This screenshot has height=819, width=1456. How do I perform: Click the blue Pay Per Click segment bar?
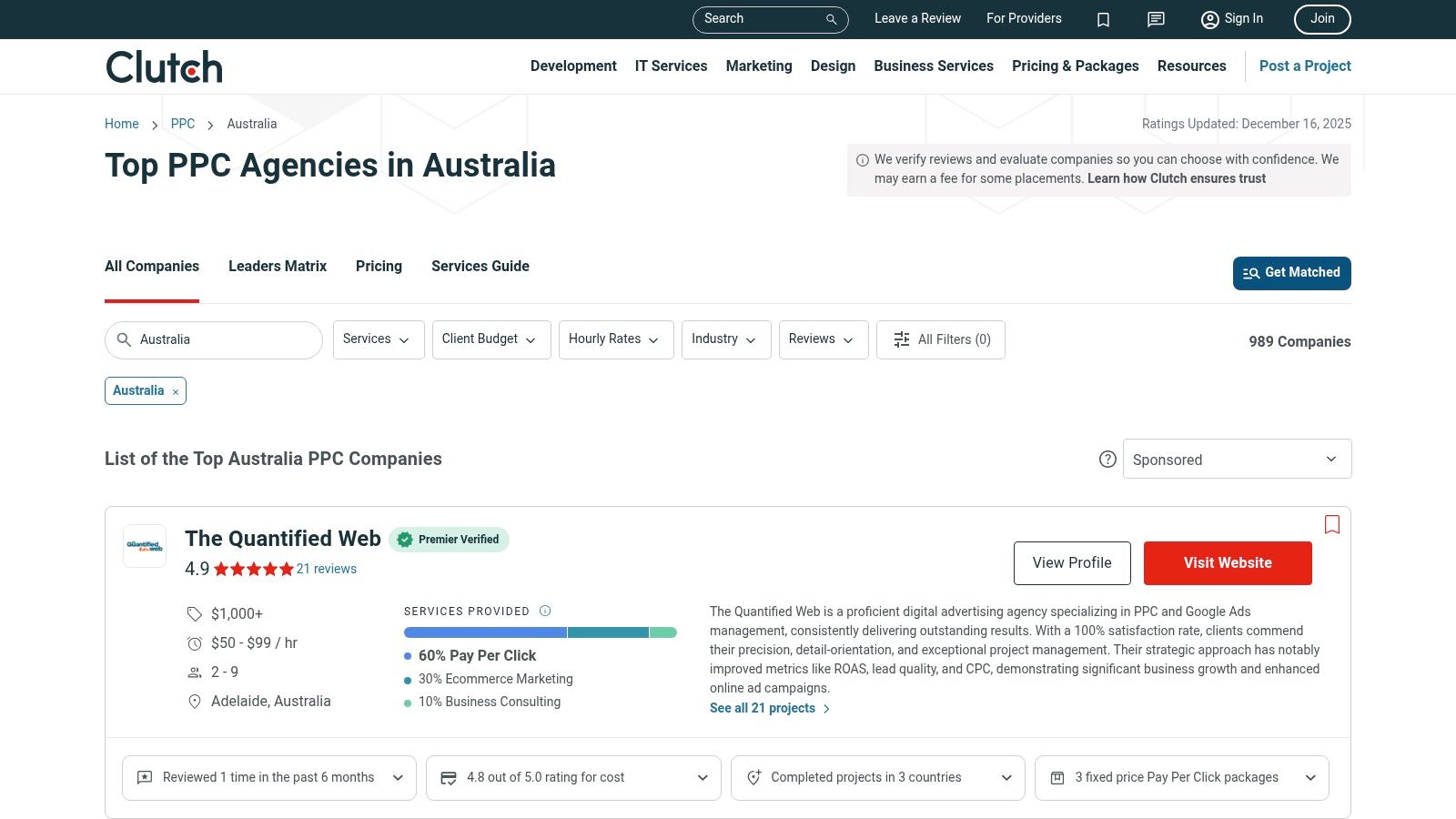pos(483,632)
